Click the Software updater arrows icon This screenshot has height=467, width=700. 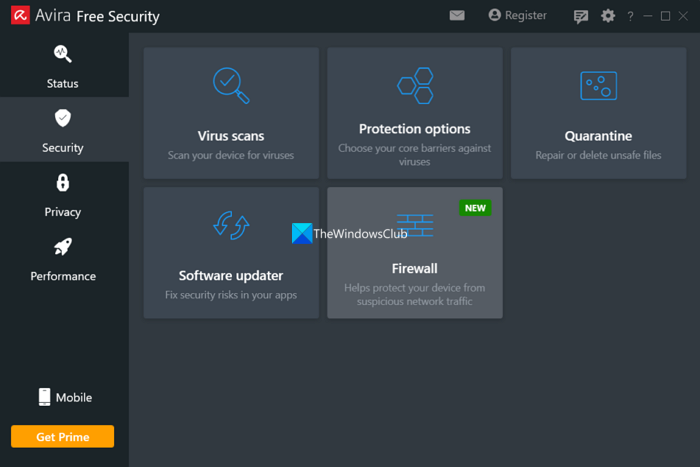click(x=231, y=225)
